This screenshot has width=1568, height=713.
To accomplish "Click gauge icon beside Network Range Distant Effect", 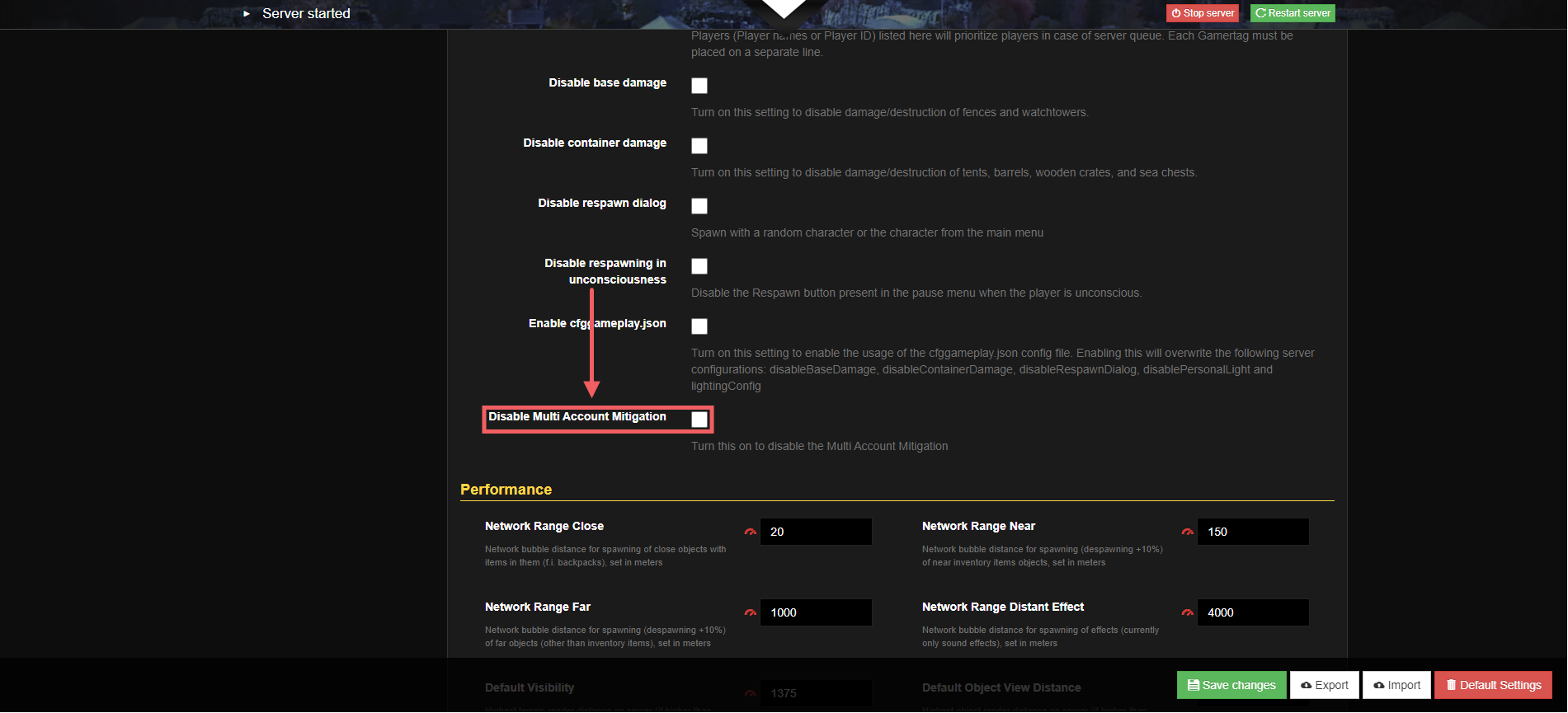I will (1188, 612).
